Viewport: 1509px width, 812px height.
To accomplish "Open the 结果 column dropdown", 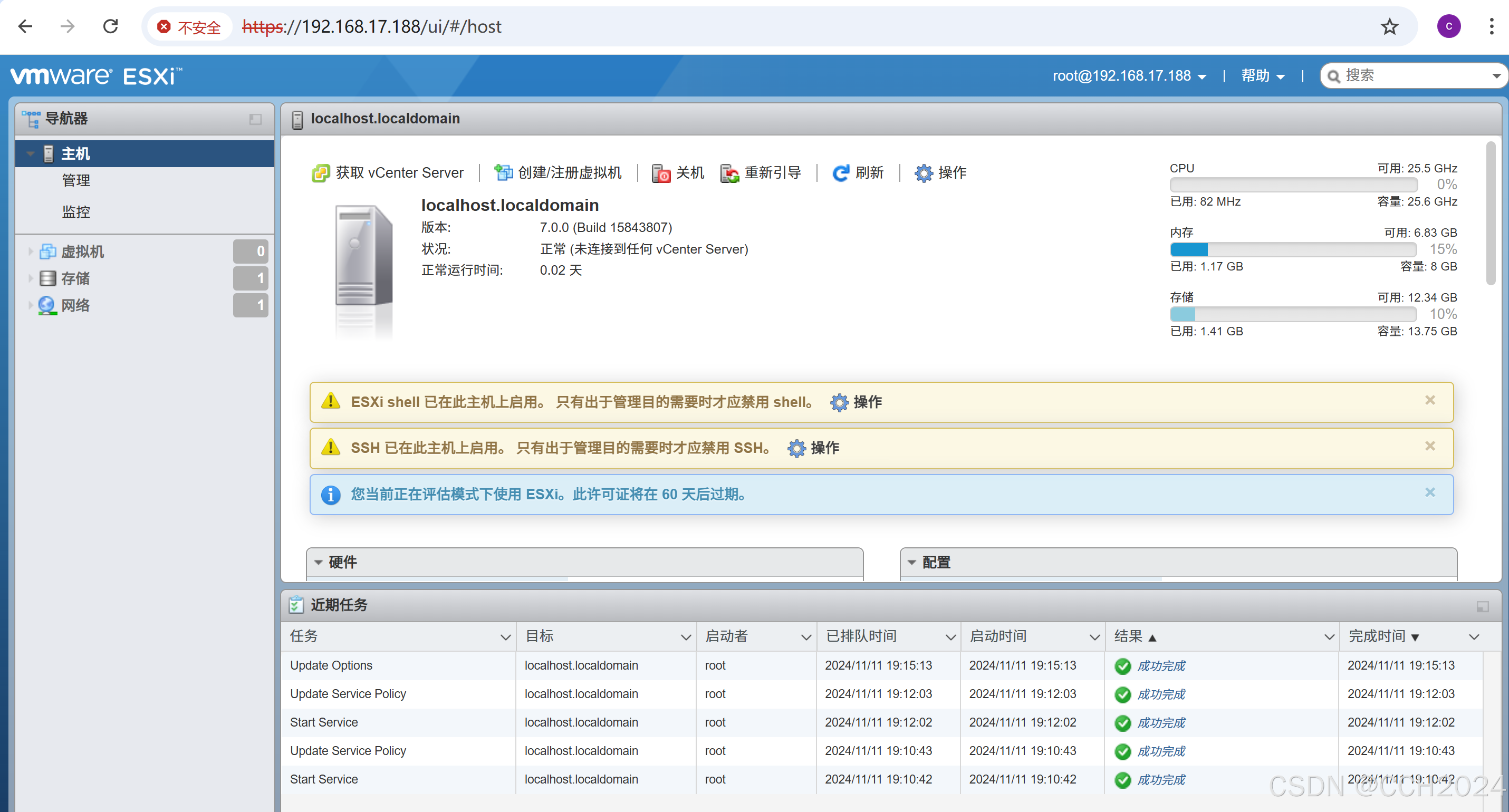I will click(1329, 637).
